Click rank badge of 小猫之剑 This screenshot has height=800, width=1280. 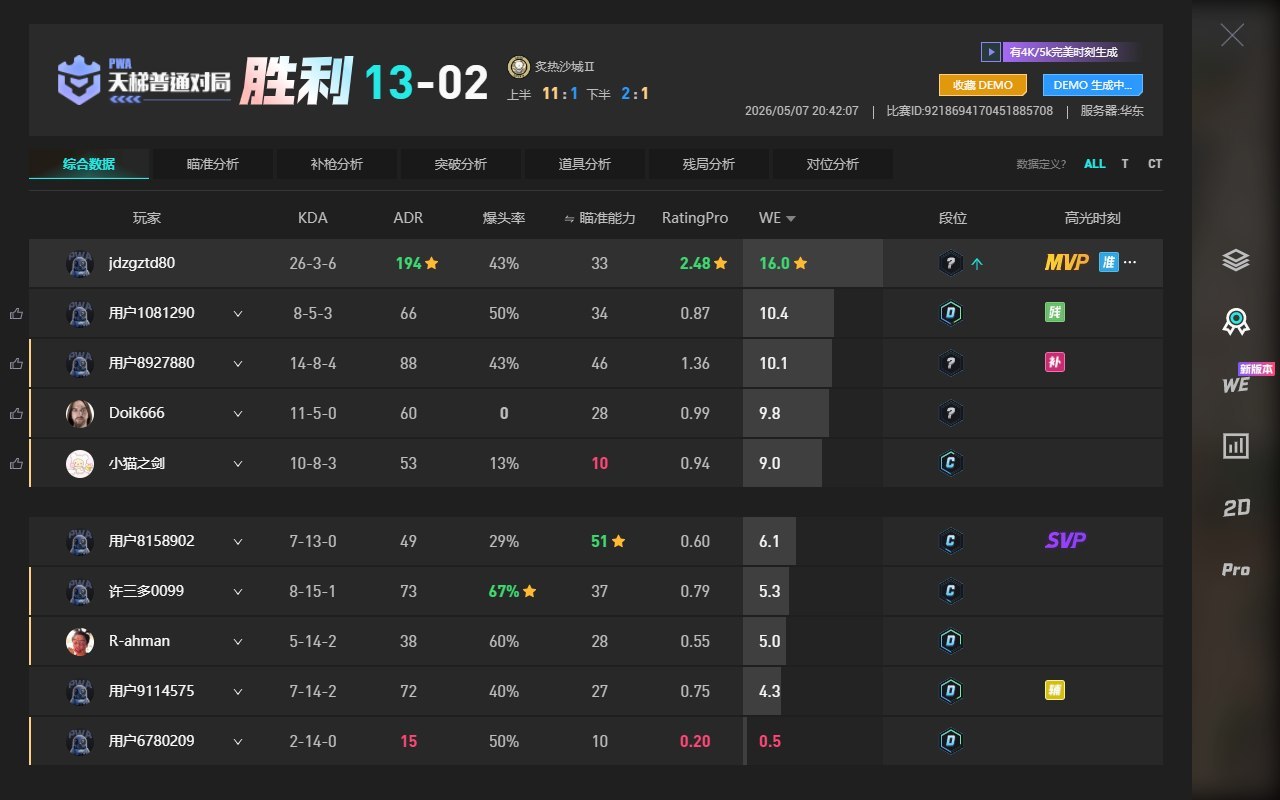click(x=950, y=463)
